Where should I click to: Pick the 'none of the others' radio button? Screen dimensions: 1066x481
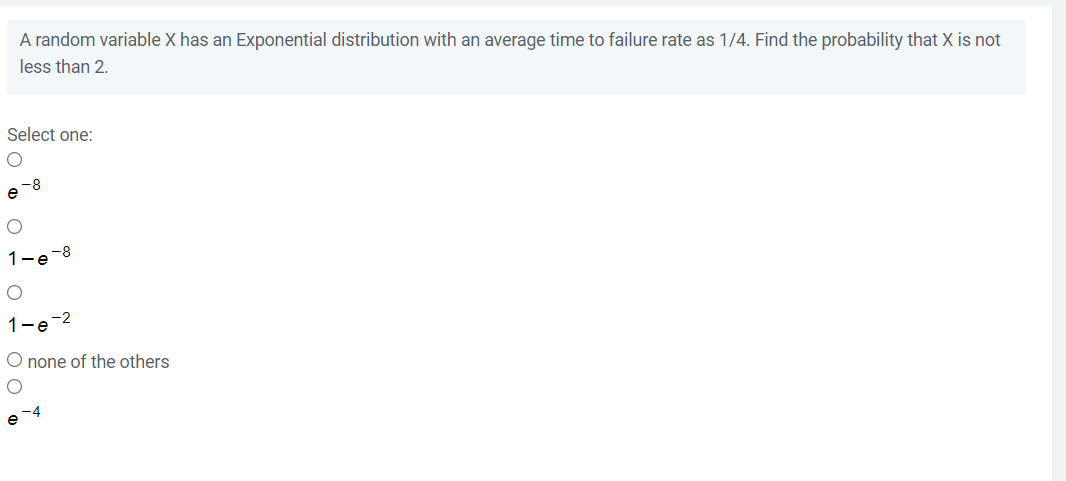14,360
